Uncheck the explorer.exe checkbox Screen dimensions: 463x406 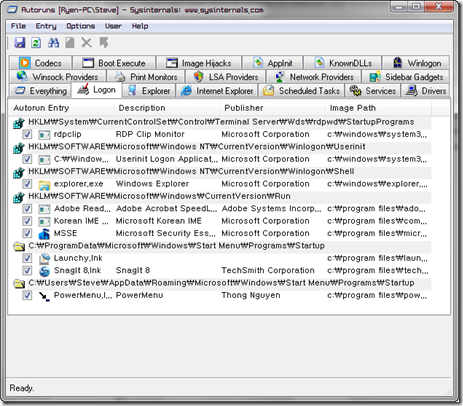27,184
